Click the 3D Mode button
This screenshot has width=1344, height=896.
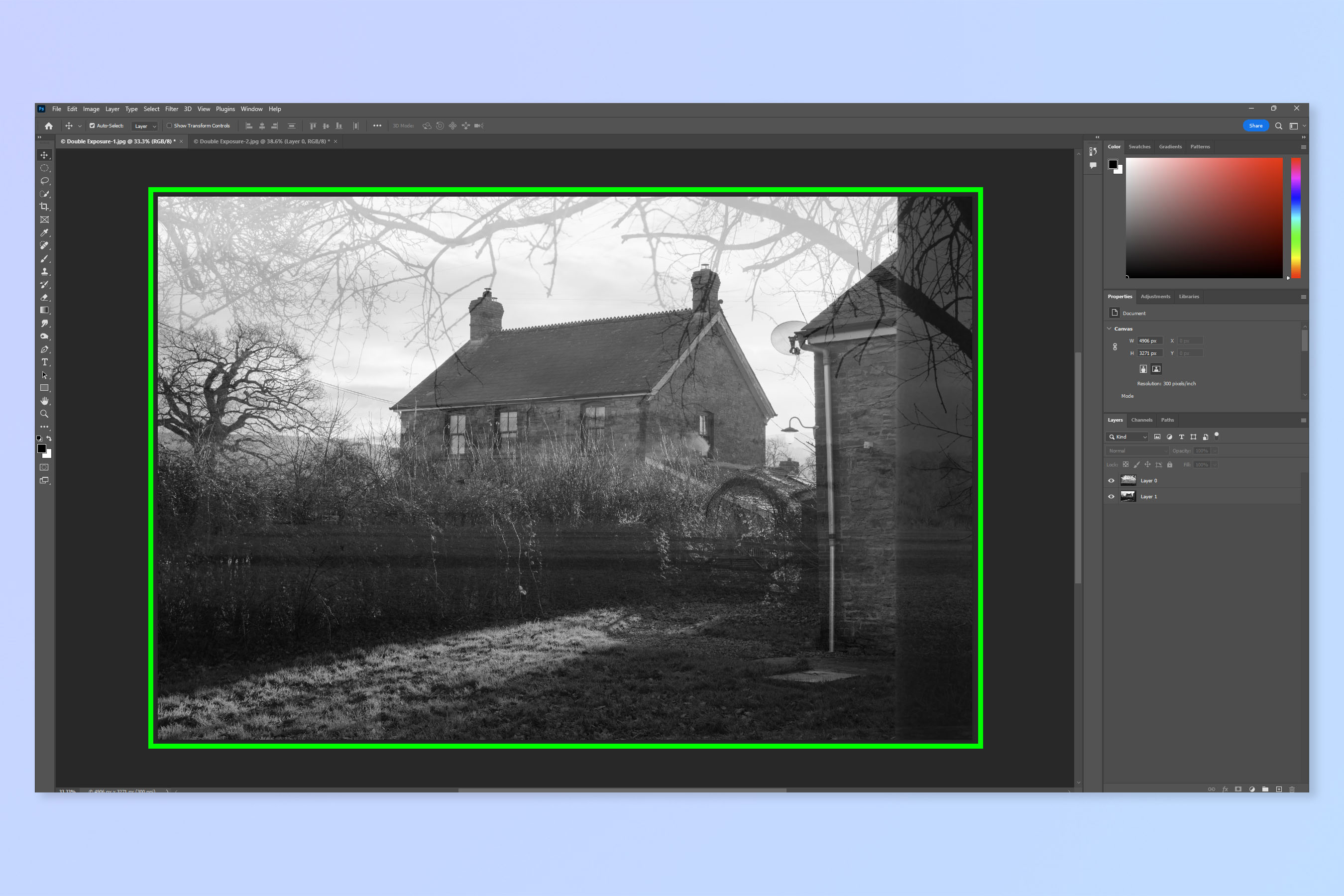coord(401,125)
